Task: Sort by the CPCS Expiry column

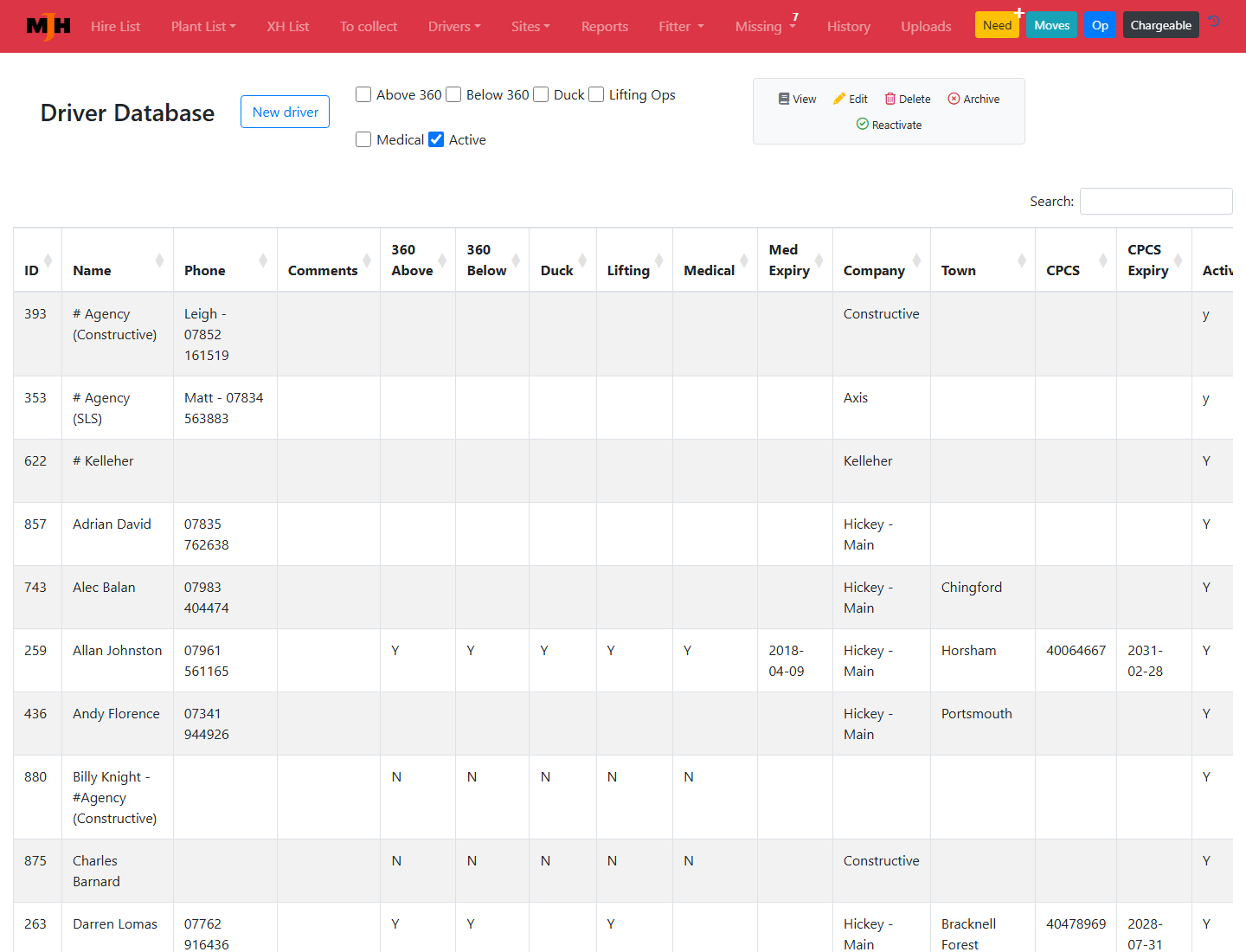Action: [x=1154, y=261]
